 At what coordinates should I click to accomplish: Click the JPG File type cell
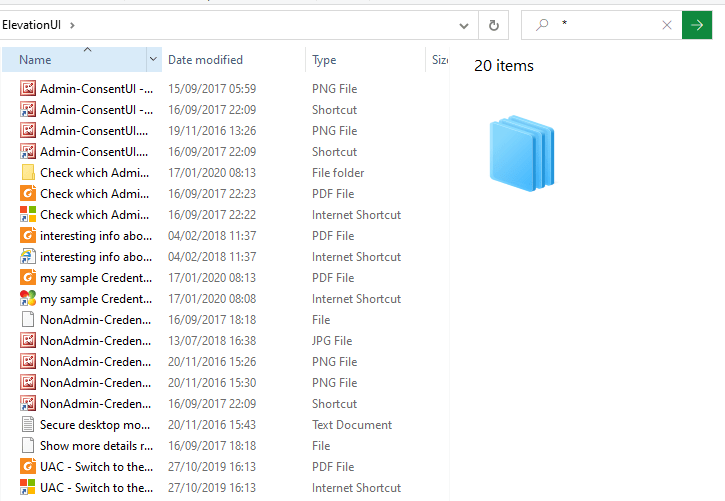332,341
